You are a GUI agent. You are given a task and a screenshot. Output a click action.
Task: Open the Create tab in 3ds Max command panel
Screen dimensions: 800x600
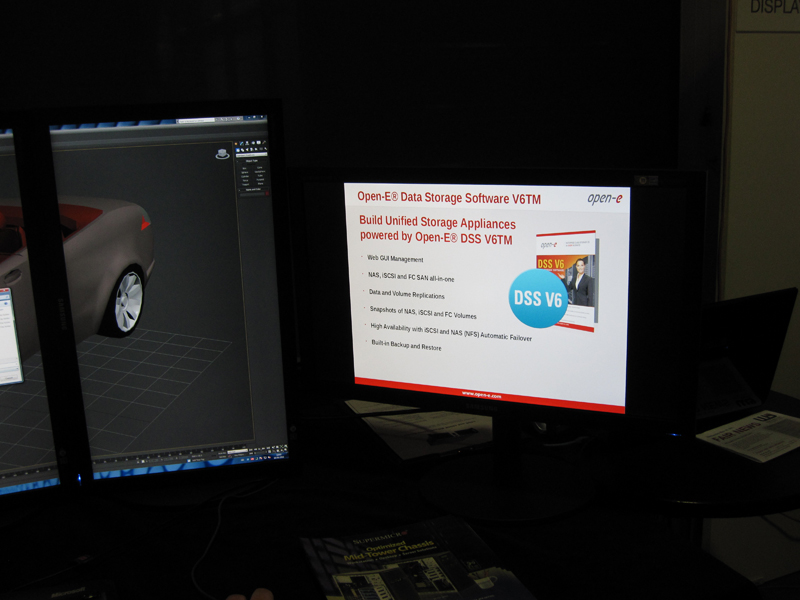coord(236,144)
